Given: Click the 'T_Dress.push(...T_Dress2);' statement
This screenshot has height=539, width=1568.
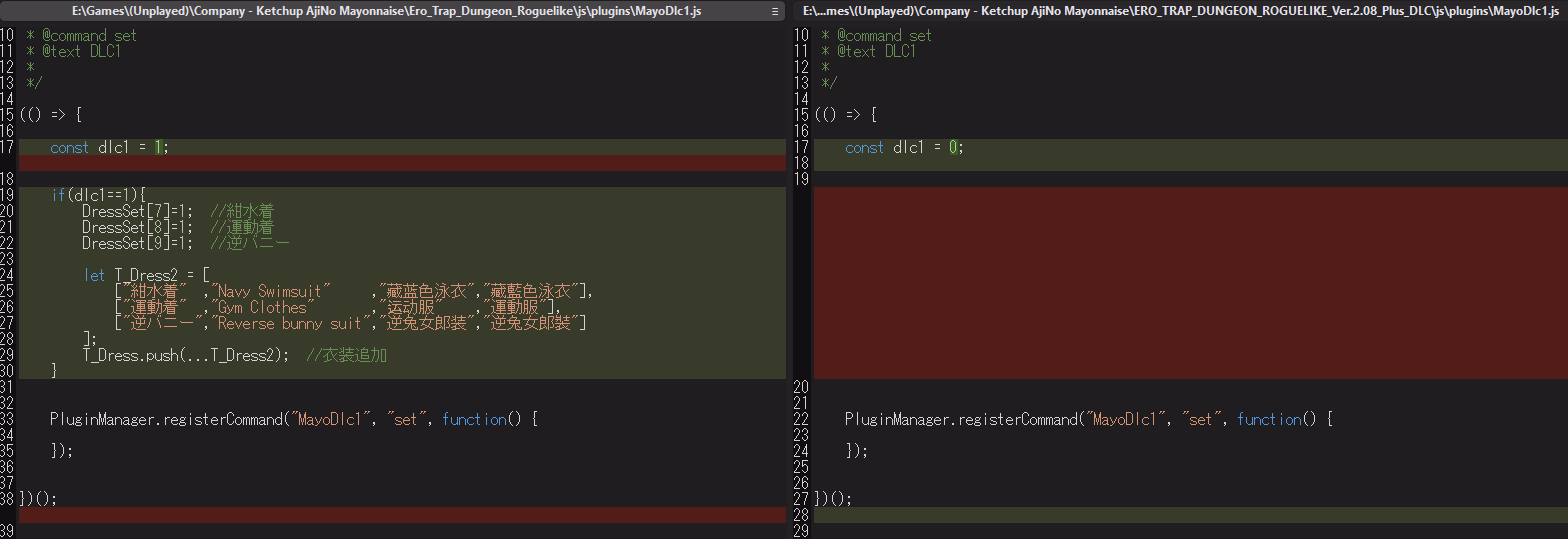Looking at the screenshot, I should pos(186,355).
